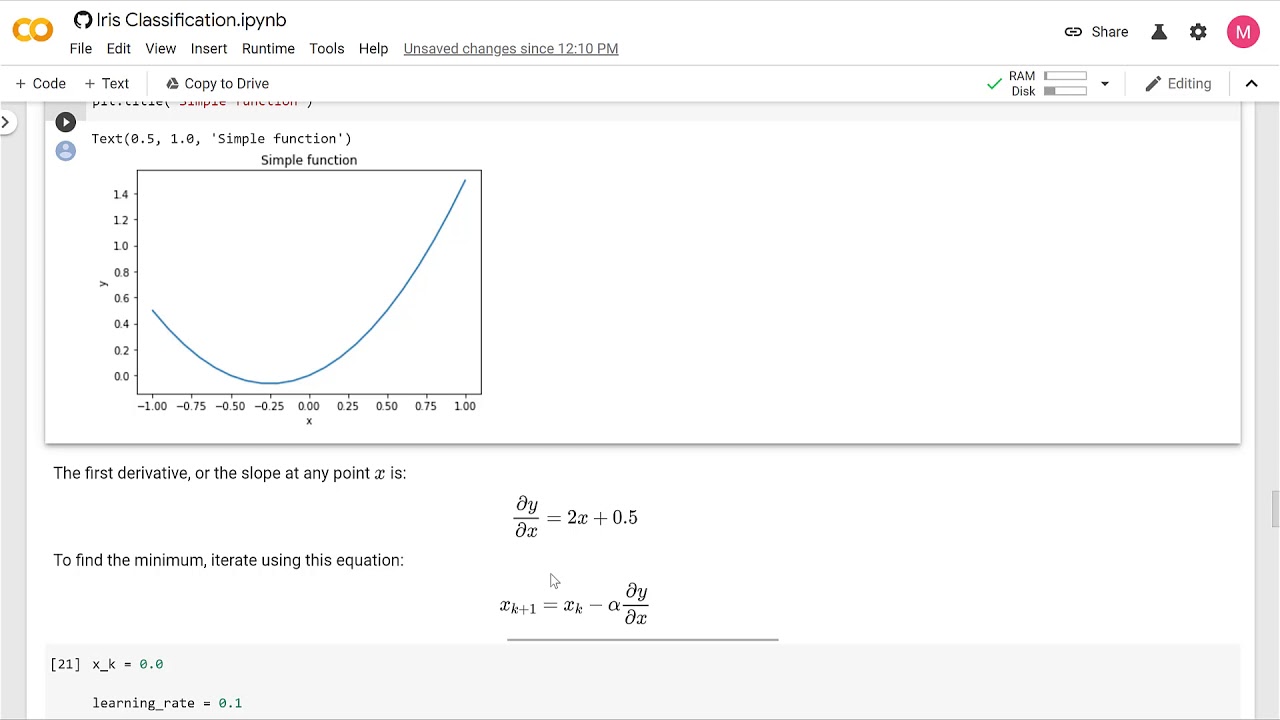Click the Disk usage bar
The image size is (1280, 720).
(1065, 91)
